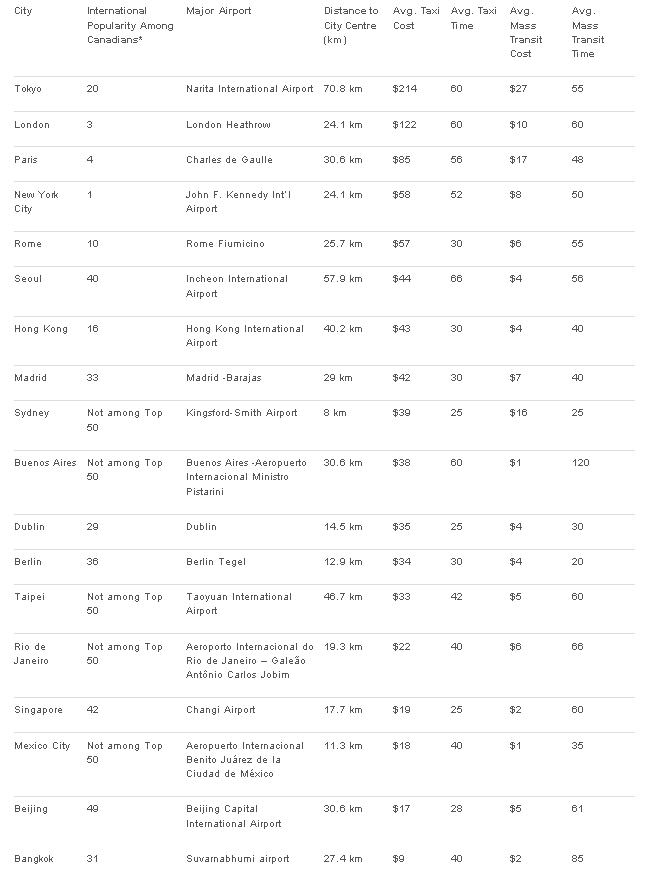
Task: Click the Buenos Aires city cell
Action: (x=45, y=463)
